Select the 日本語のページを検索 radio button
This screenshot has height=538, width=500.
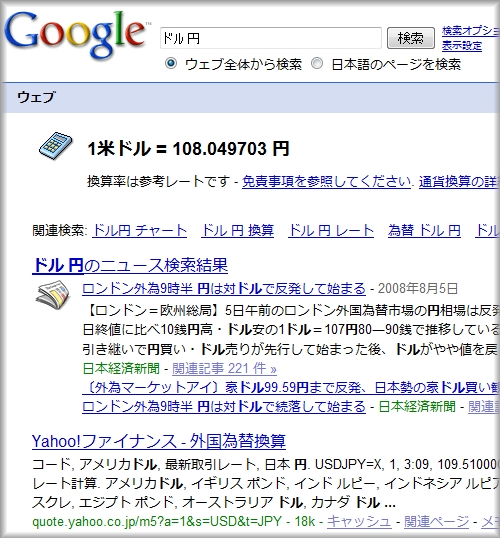click(x=317, y=64)
